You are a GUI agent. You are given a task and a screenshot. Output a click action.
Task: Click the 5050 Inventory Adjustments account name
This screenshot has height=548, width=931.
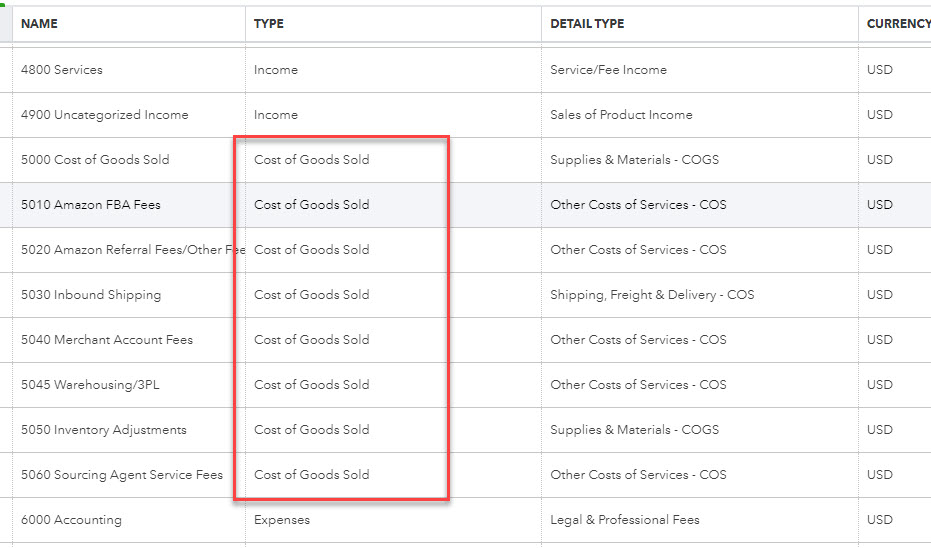(104, 430)
